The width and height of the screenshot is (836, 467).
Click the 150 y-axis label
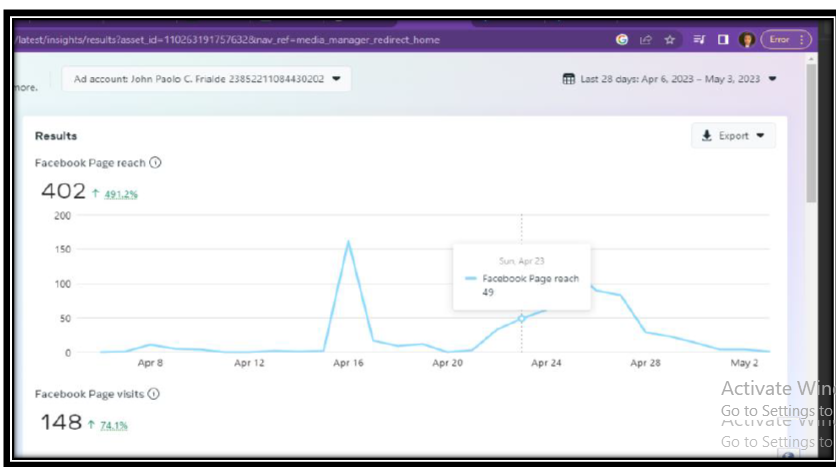62,249
